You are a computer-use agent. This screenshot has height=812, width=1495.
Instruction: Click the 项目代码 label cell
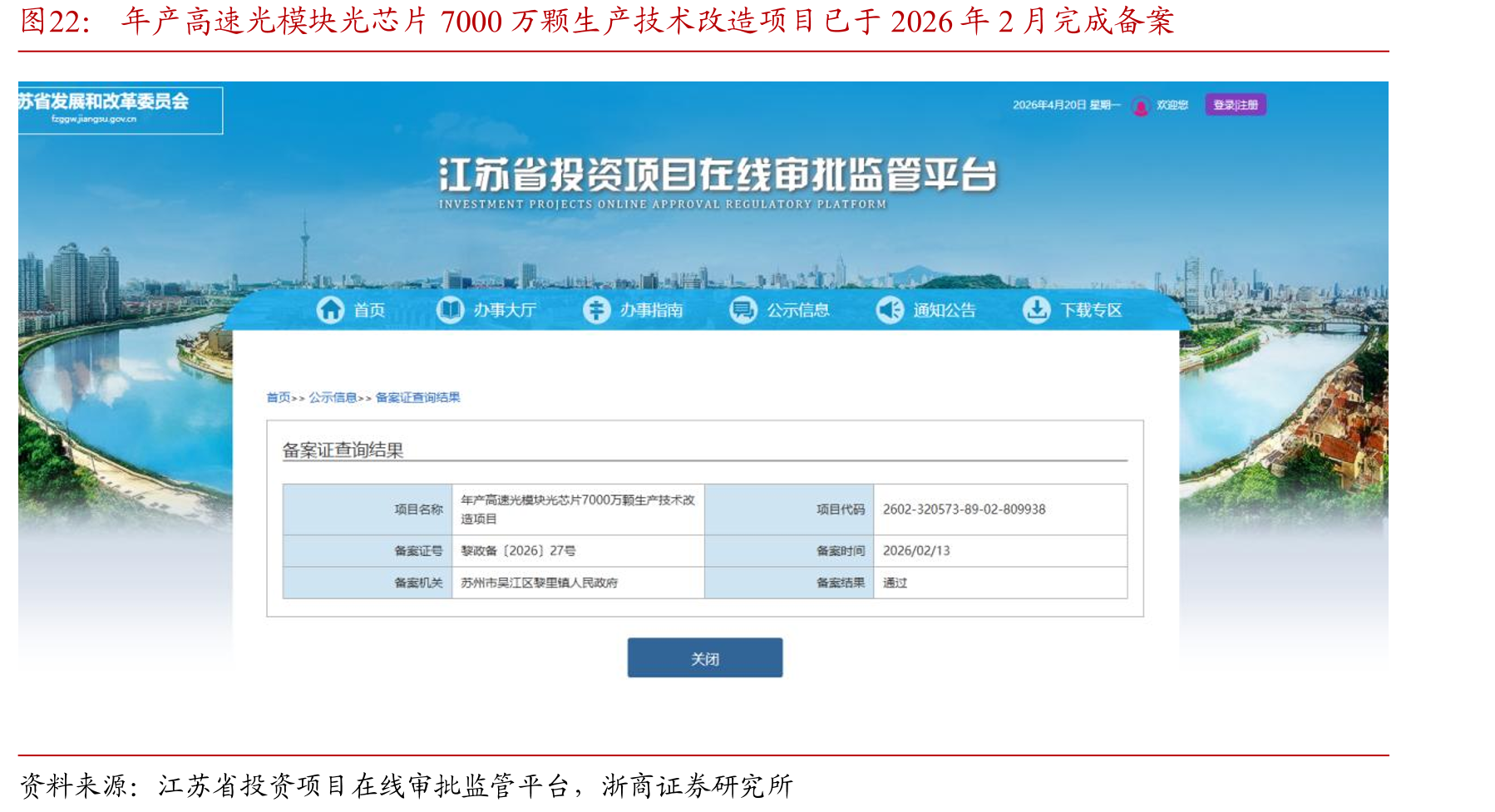(x=789, y=509)
